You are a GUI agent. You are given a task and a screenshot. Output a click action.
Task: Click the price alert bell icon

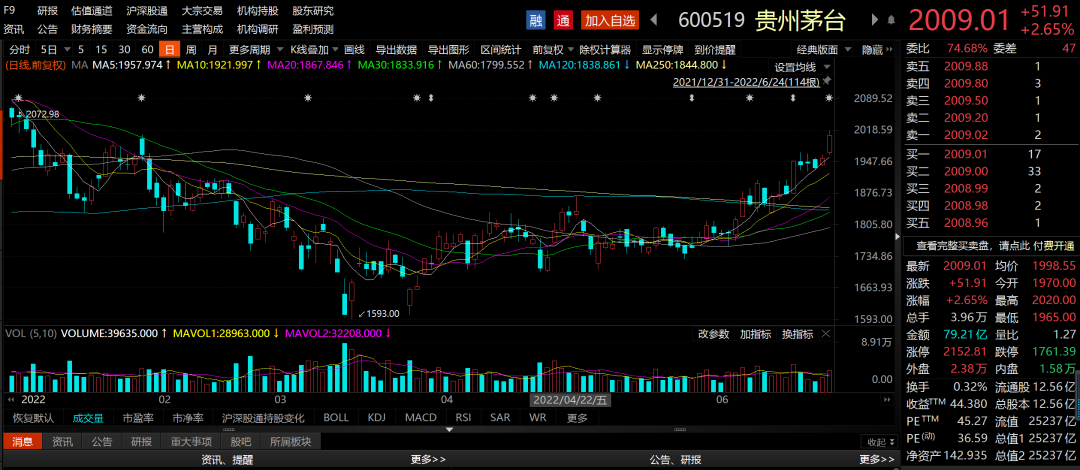pyautogui.click(x=891, y=21)
